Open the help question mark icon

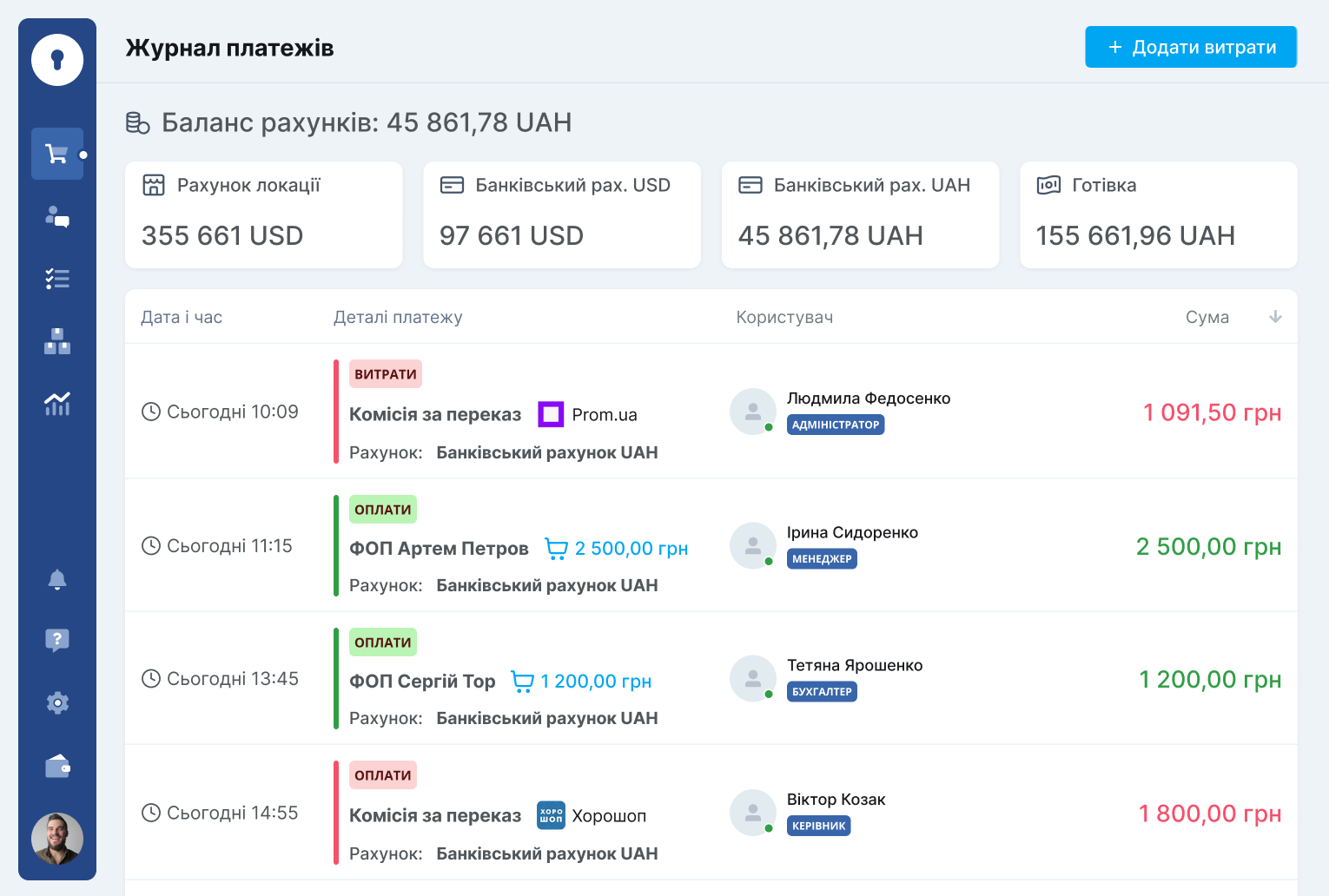coord(57,641)
